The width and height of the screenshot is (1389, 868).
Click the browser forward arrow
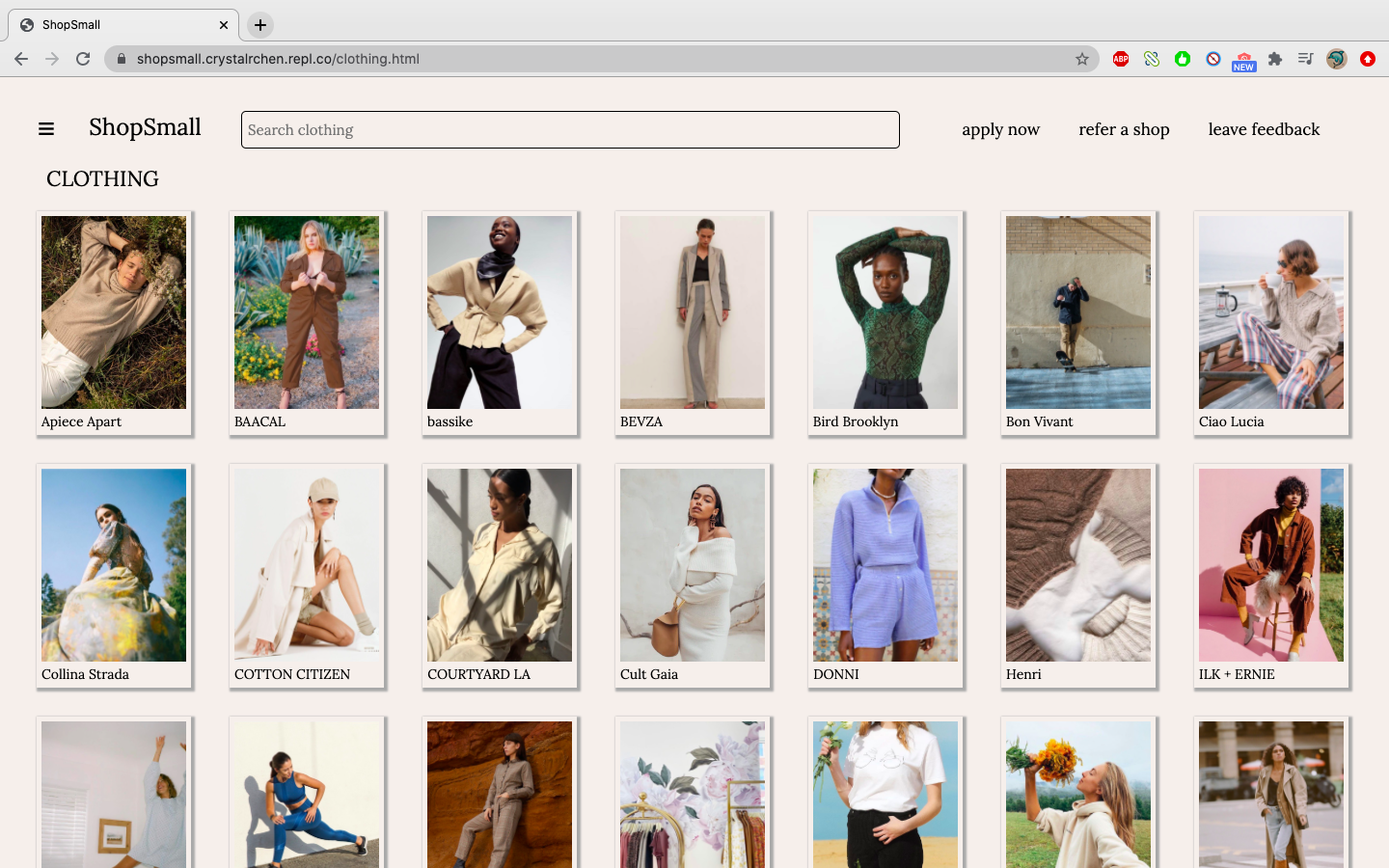pos(52,59)
